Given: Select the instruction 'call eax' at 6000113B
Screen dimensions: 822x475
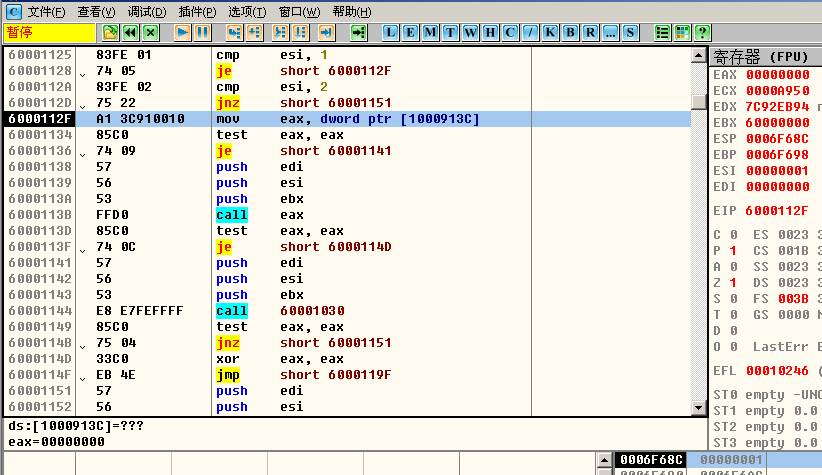Looking at the screenshot, I should [x=347, y=215].
